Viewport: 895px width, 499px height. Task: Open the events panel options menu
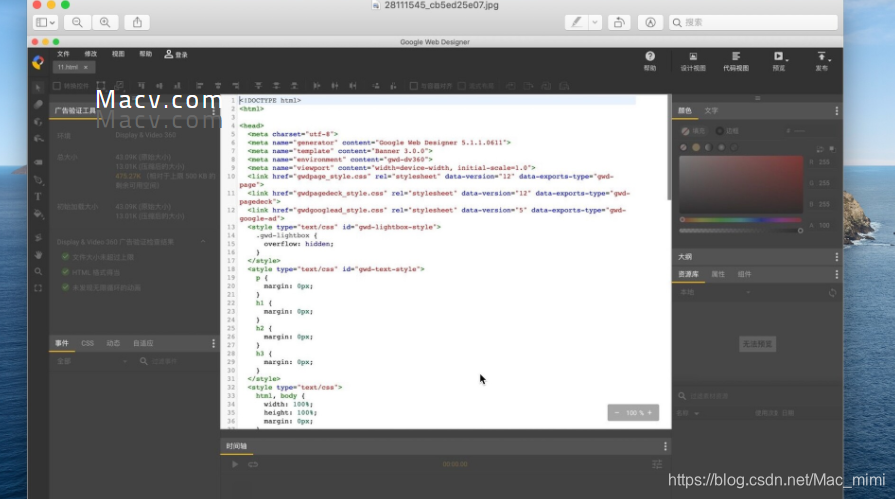pyautogui.click(x=213, y=343)
